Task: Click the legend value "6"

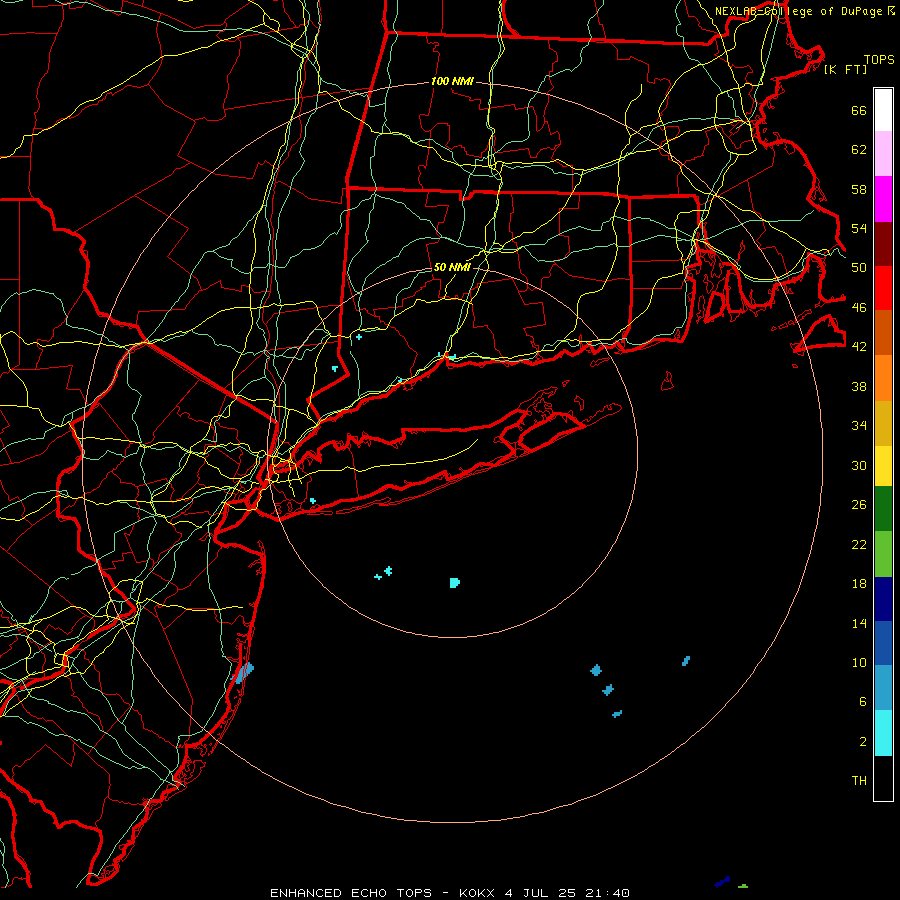Action: click(x=863, y=702)
